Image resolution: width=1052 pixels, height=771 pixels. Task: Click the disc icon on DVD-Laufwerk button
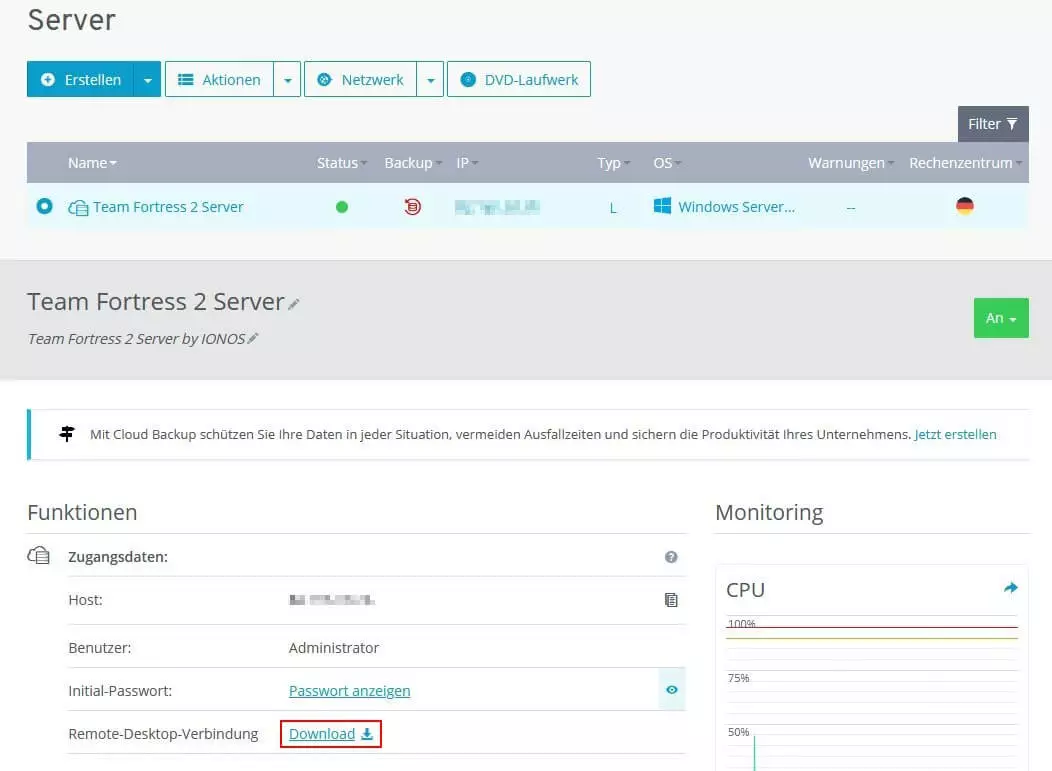(x=468, y=79)
